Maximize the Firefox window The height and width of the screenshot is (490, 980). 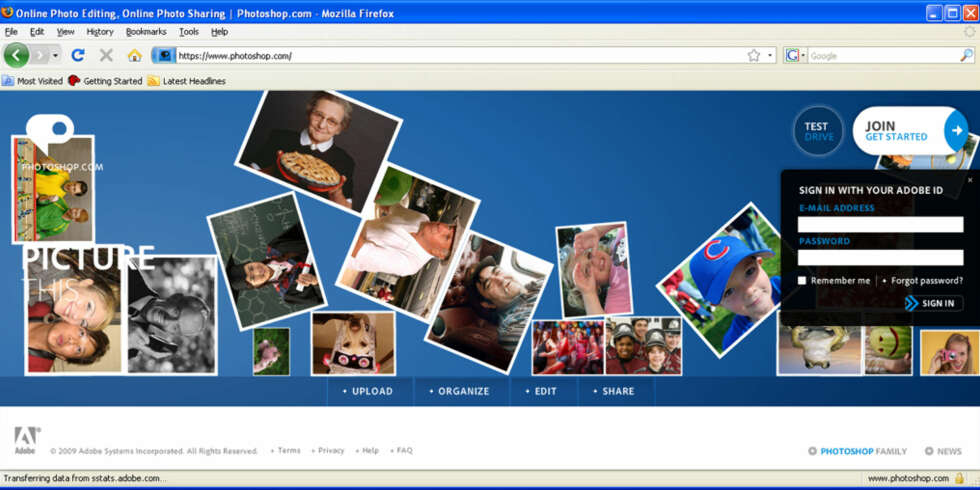point(952,12)
